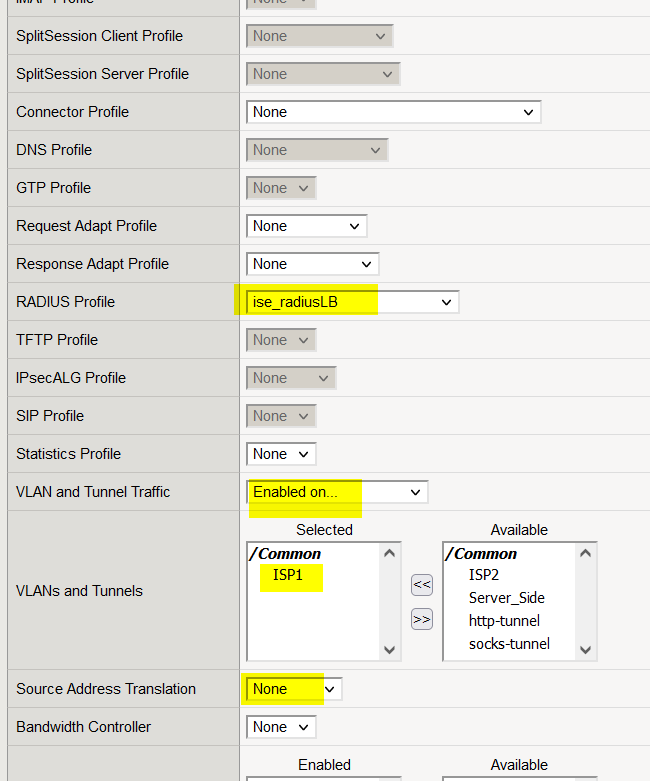This screenshot has height=781, width=650.
Task: Click the VLAN and Tunnel Traffic label
Action: point(93,492)
